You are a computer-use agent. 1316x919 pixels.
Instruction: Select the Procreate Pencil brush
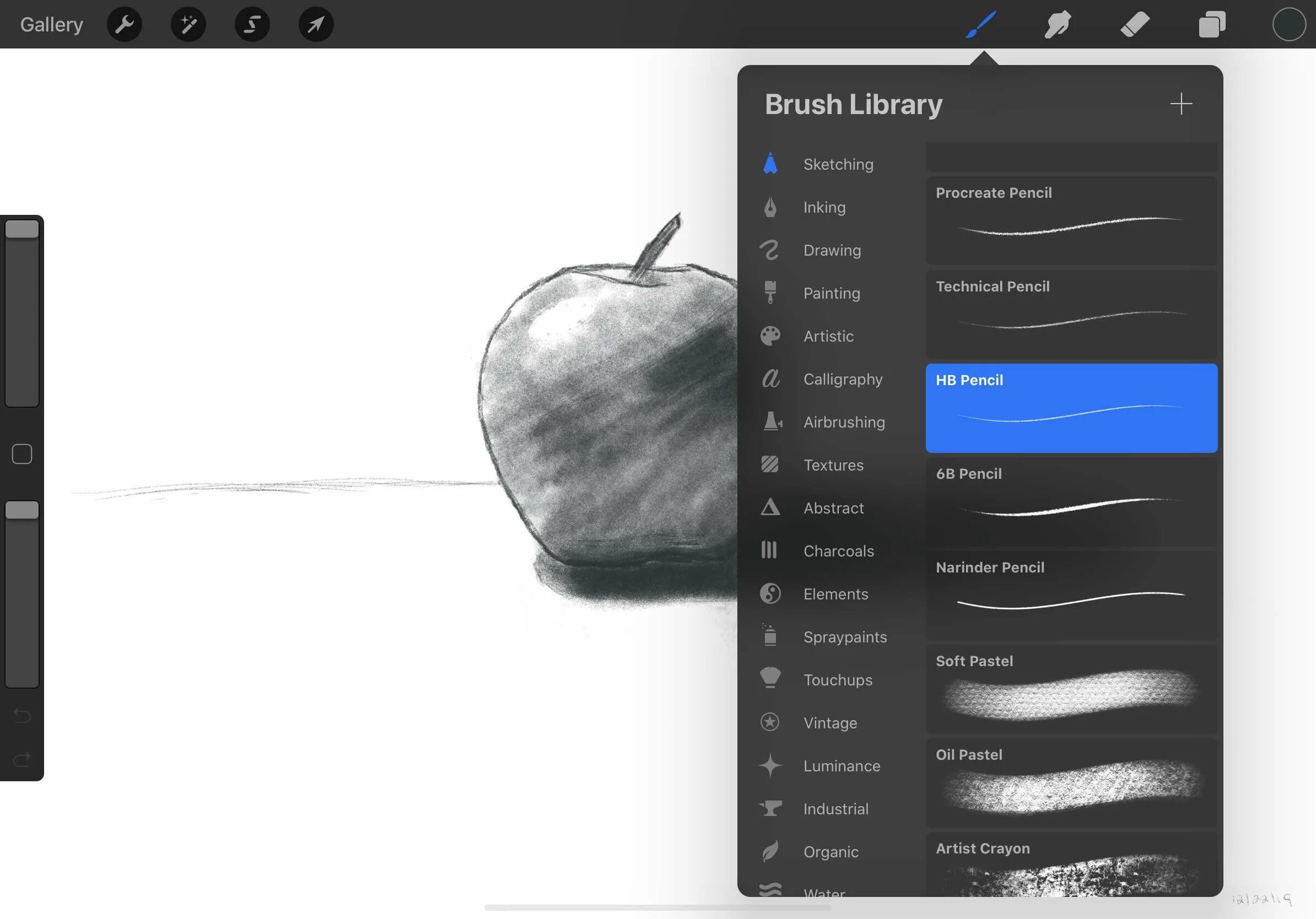[x=1071, y=220]
